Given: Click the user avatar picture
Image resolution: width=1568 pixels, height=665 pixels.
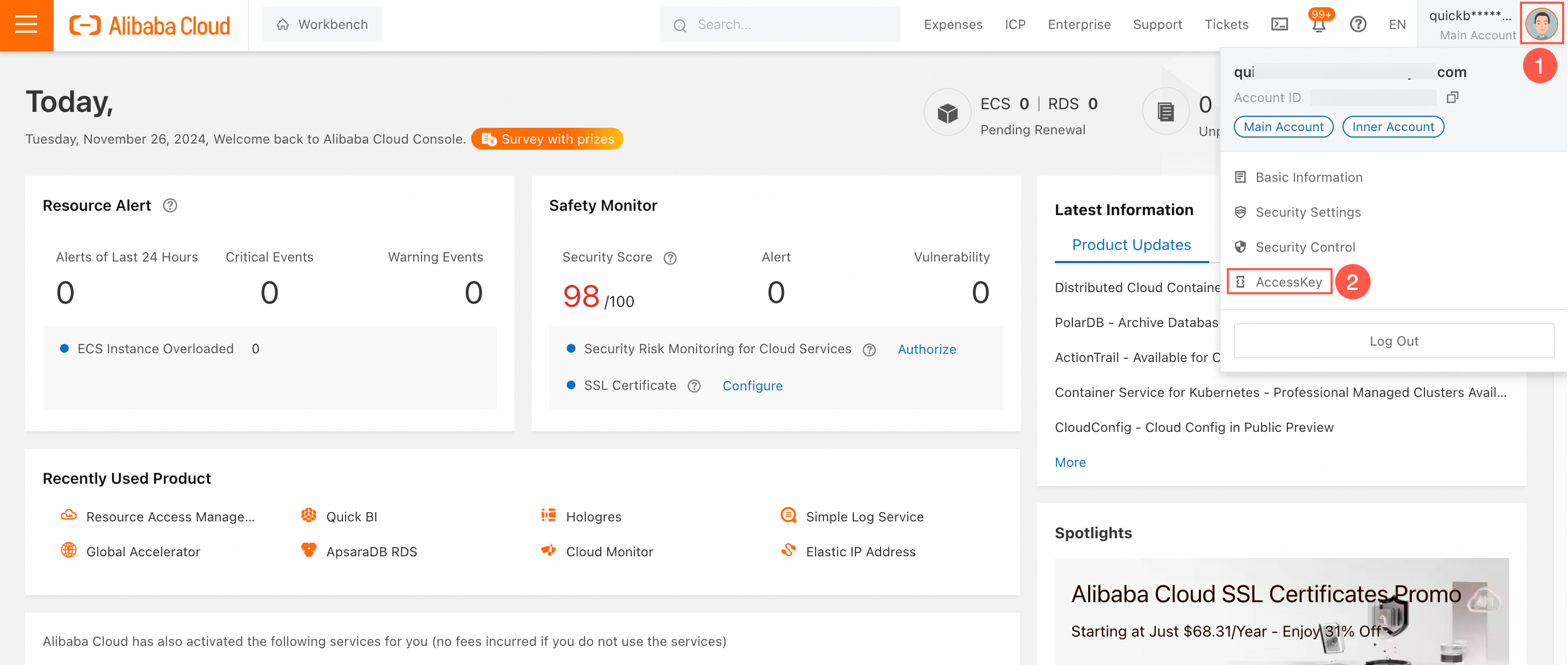Looking at the screenshot, I should pos(1541,23).
